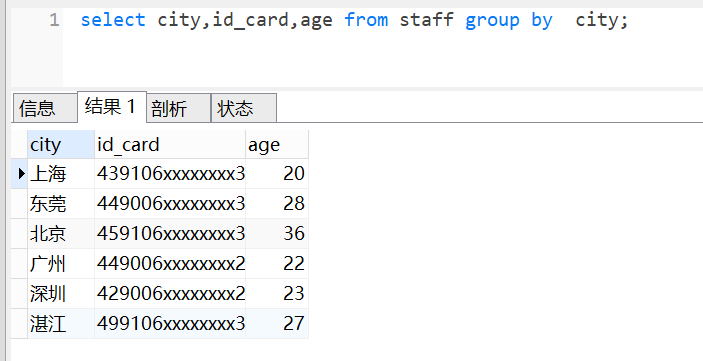Viewport: 703px width, 361px height.
Task: Select the 深圳 city cell
Action: coord(61,294)
